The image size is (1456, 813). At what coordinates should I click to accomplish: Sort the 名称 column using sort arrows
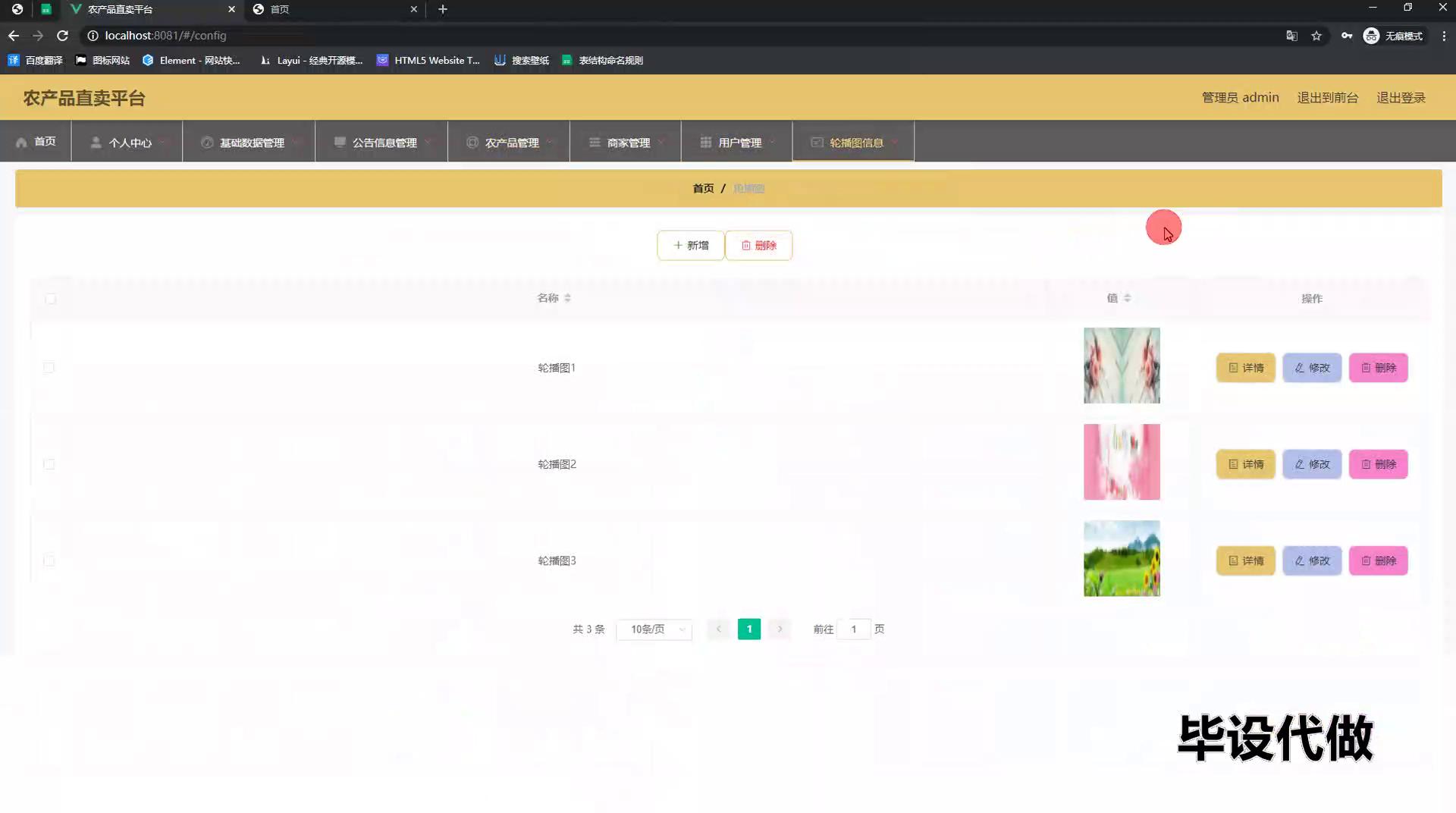coord(567,298)
